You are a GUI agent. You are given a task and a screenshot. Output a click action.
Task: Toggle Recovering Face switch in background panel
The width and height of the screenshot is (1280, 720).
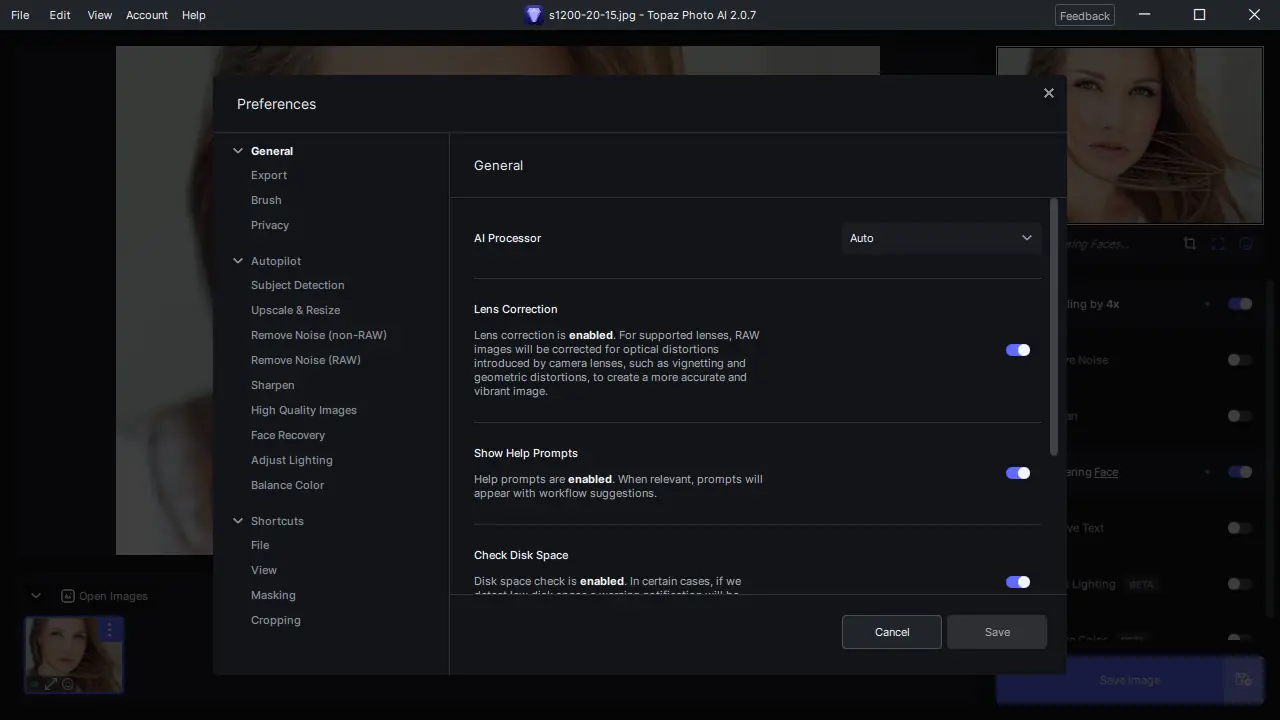1240,472
